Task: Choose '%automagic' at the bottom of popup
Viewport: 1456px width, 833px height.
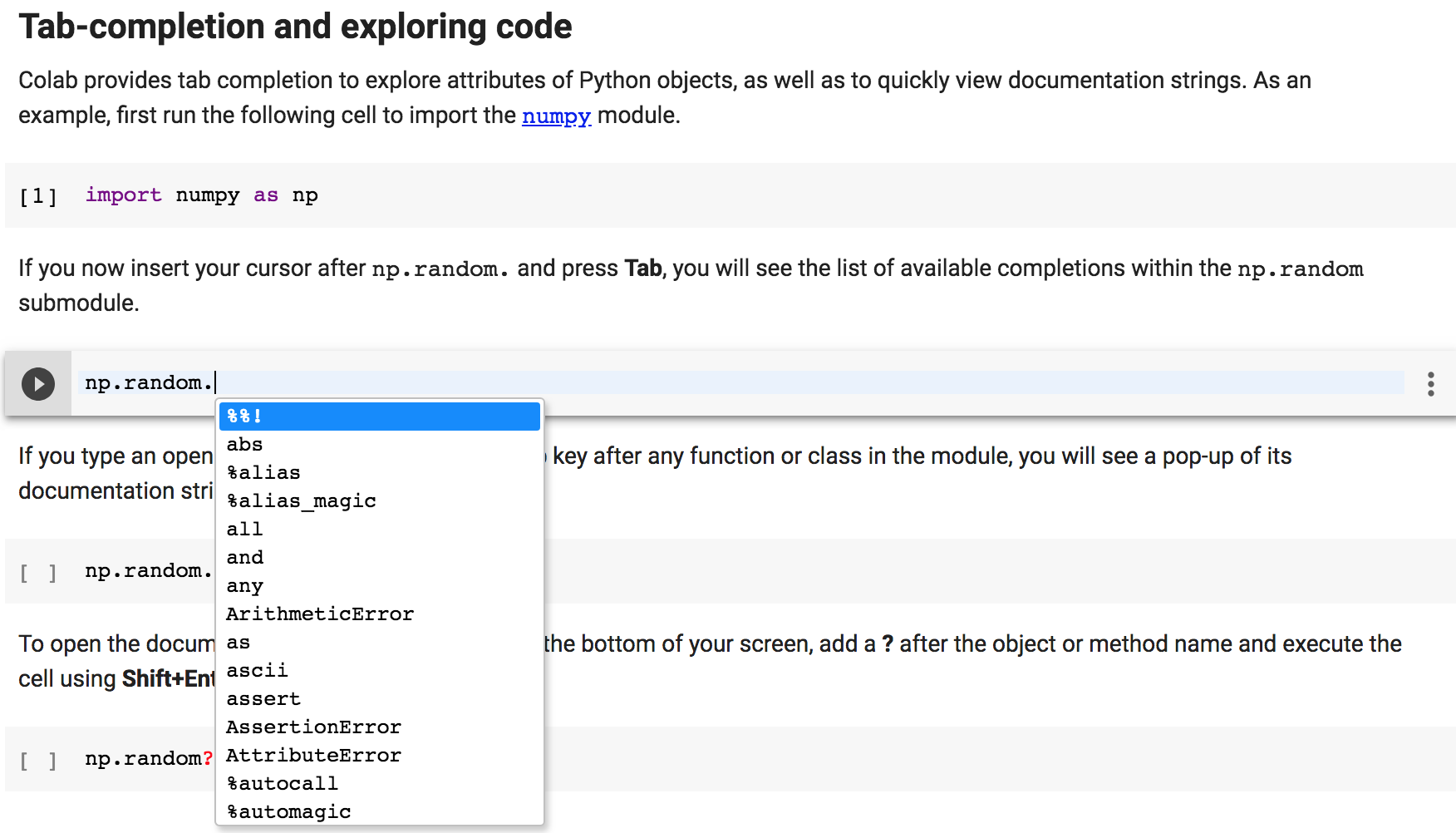Action: click(288, 811)
